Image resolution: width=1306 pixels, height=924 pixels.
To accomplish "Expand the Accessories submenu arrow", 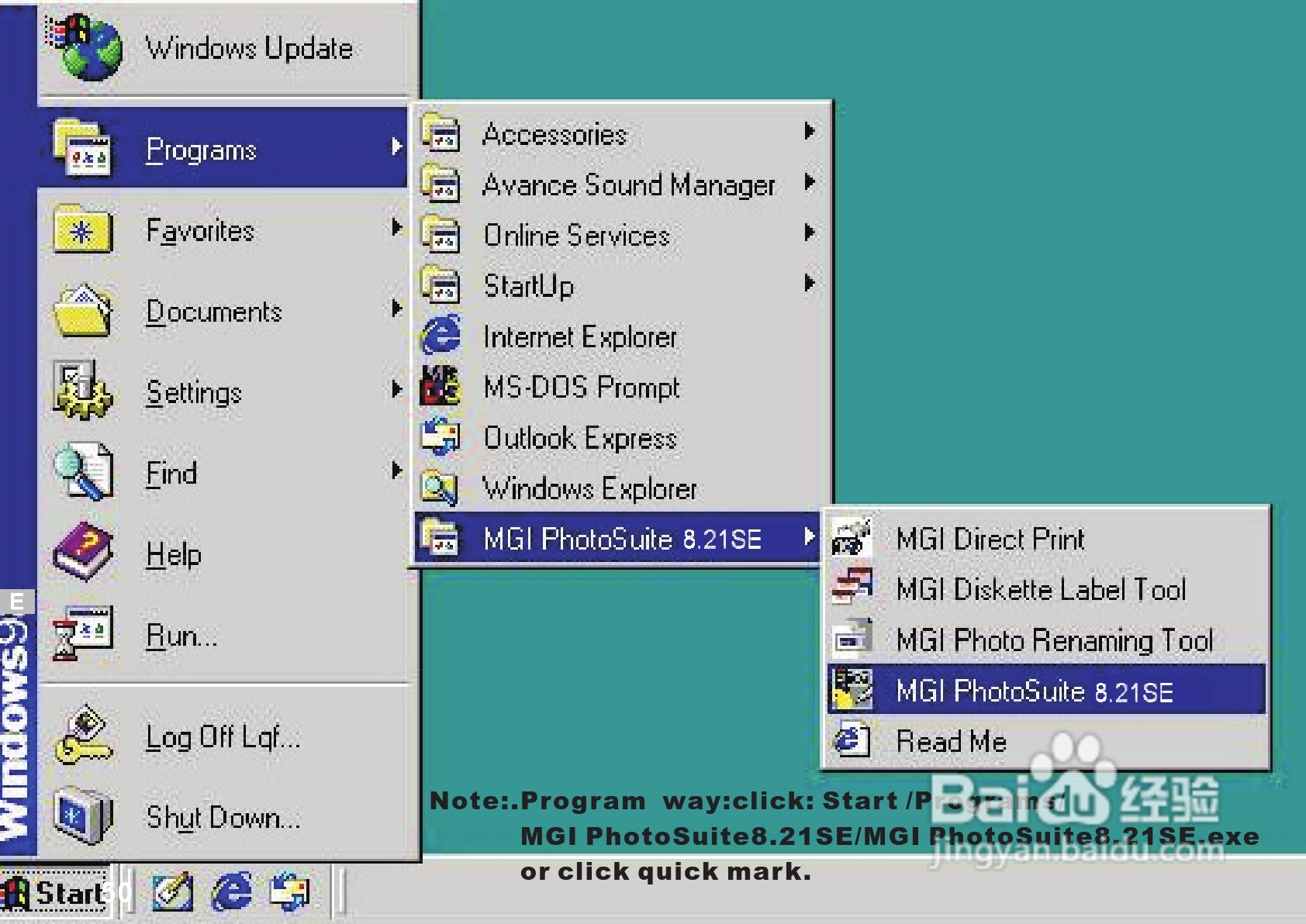I will (x=809, y=131).
